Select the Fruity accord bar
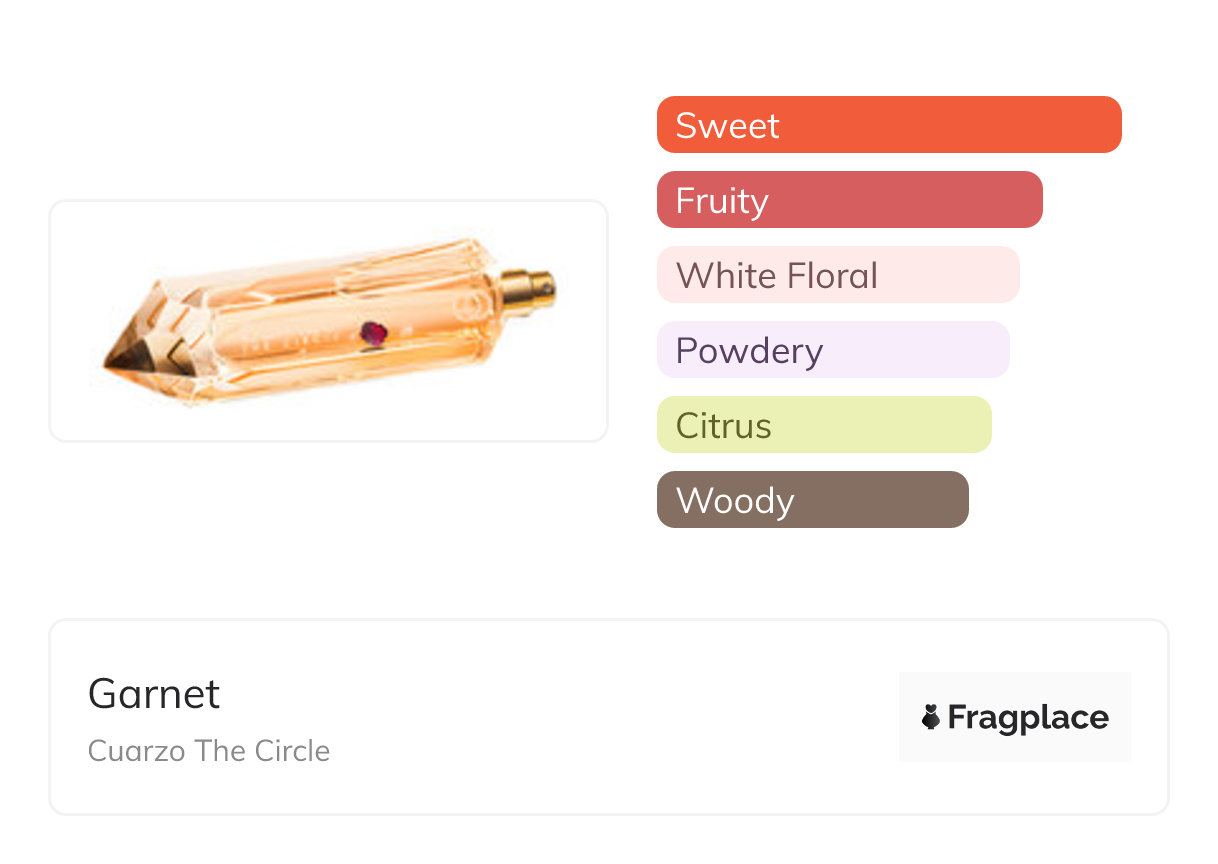The width and height of the screenshot is (1218, 864). pyautogui.click(x=849, y=200)
